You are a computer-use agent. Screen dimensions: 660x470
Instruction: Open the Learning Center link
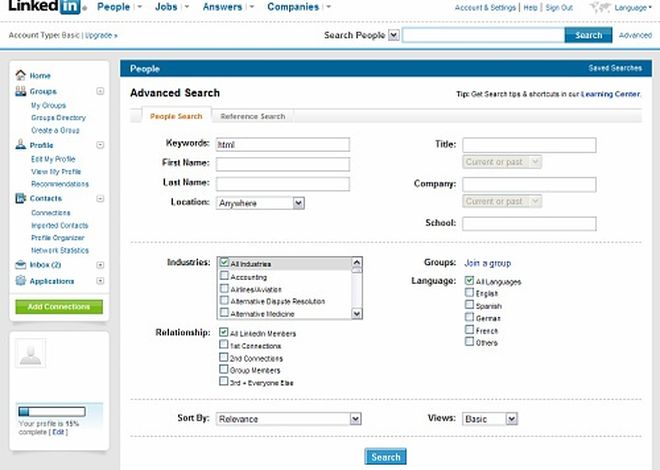point(610,94)
